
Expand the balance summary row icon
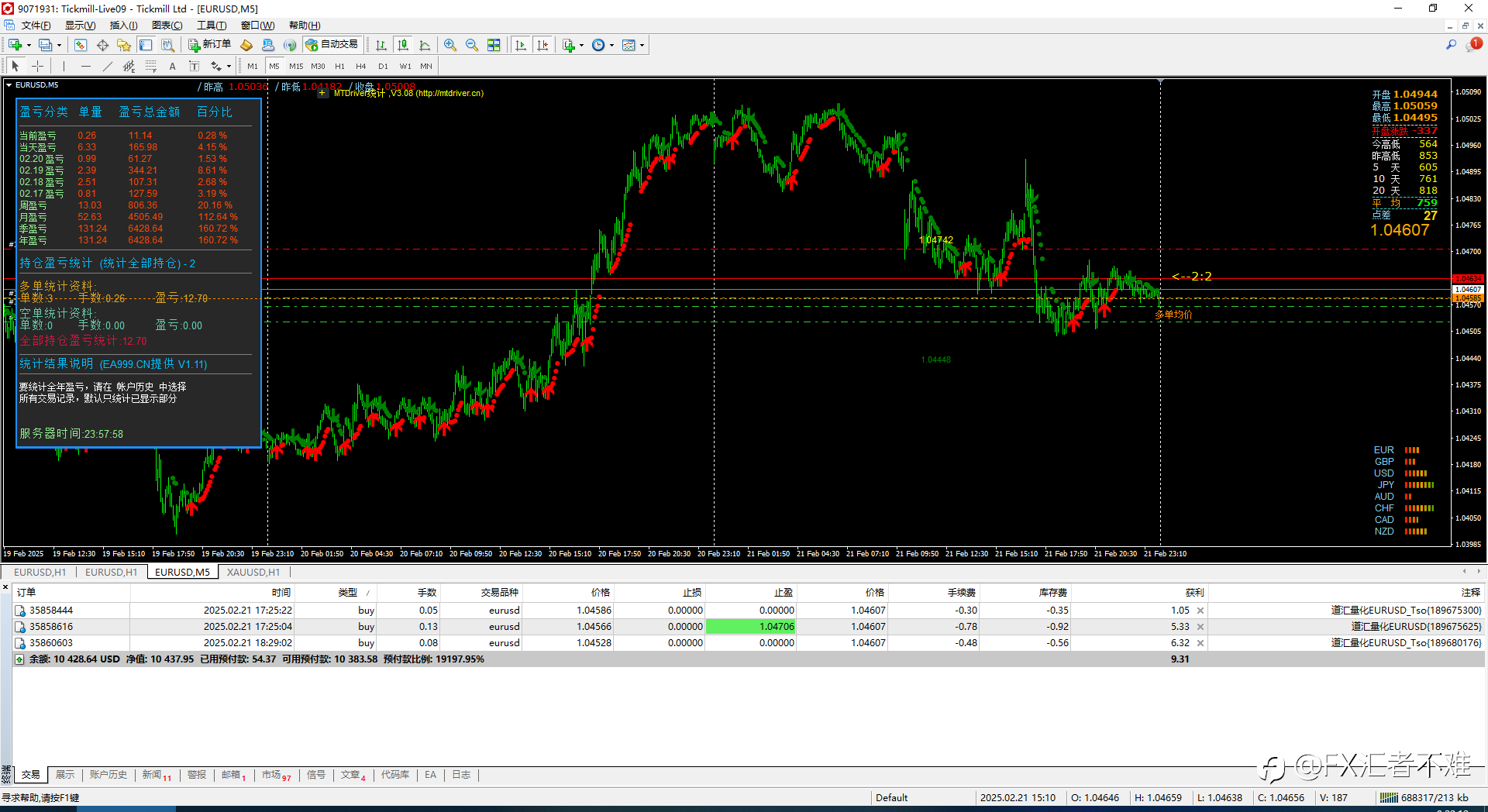click(19, 659)
